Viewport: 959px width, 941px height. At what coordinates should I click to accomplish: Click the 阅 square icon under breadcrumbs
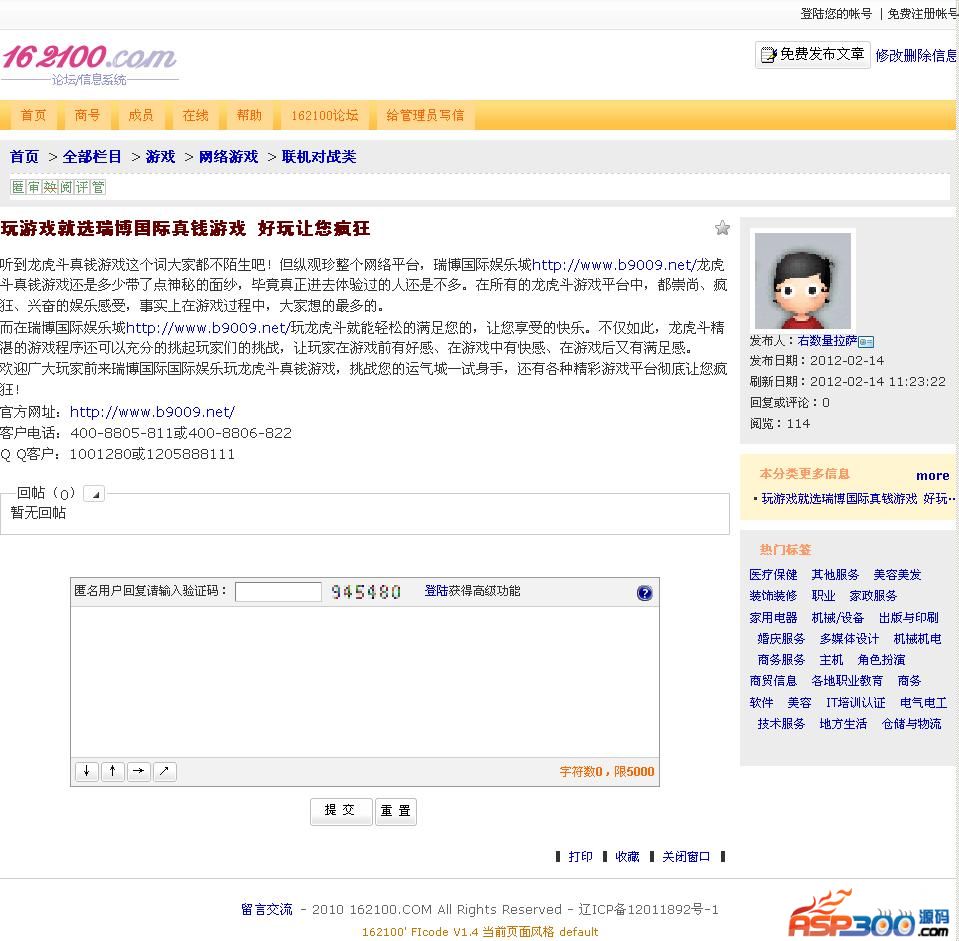click(x=66, y=187)
